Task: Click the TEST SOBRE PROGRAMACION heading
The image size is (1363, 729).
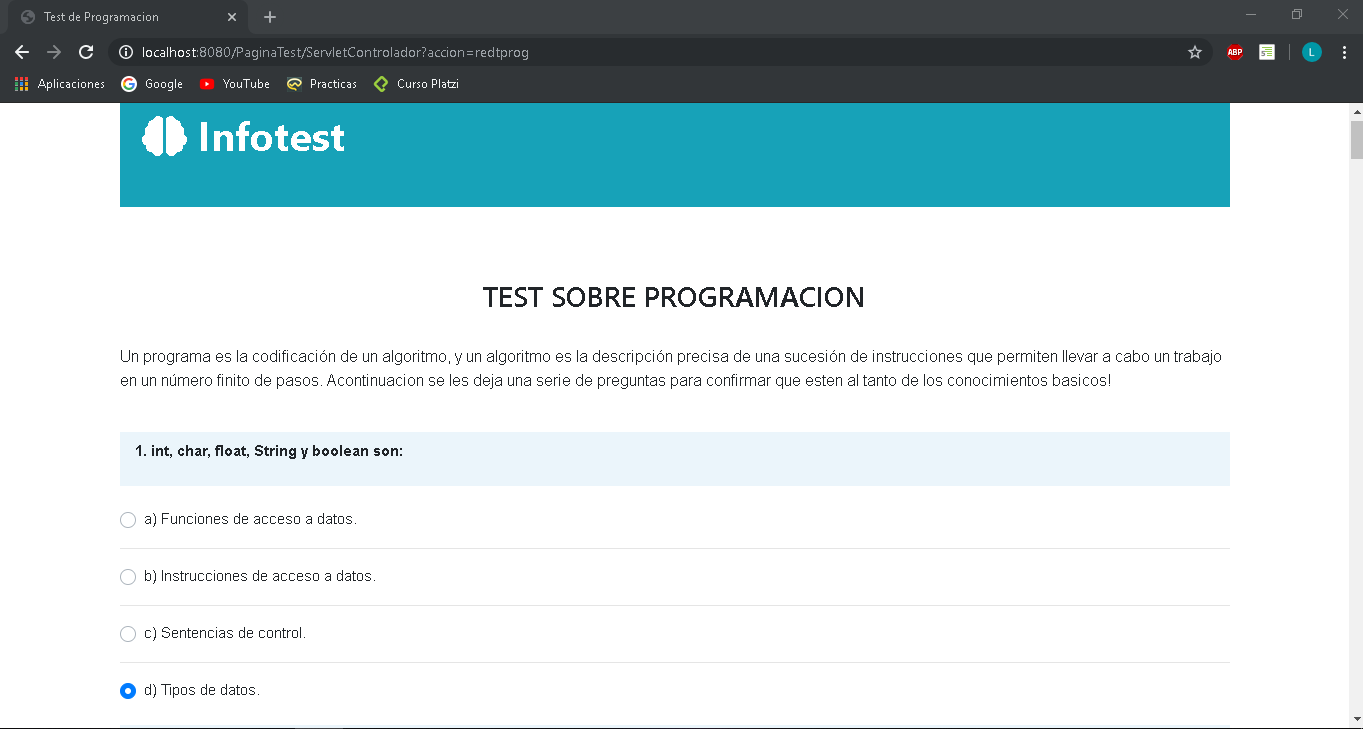Action: (674, 298)
